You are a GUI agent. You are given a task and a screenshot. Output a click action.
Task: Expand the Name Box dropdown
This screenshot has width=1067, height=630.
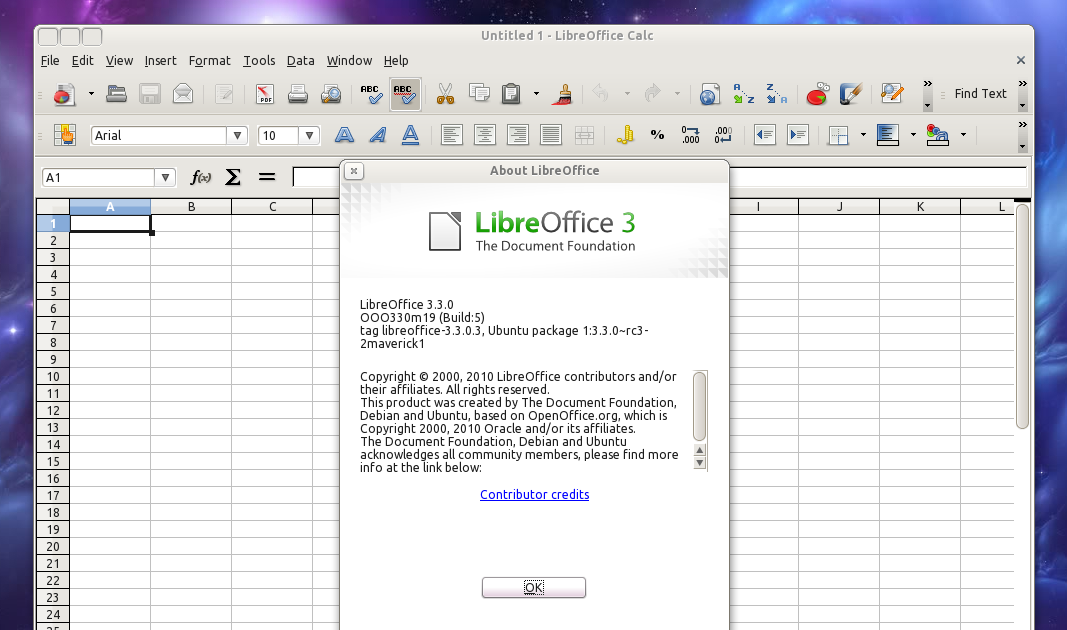point(165,178)
